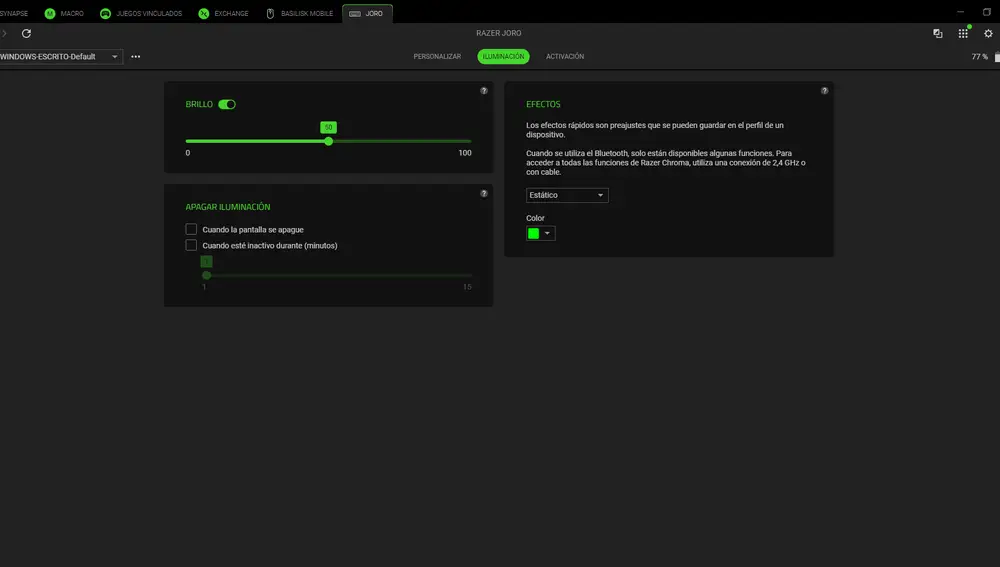
Task: Restore down the Synapse window
Action: 987,12
